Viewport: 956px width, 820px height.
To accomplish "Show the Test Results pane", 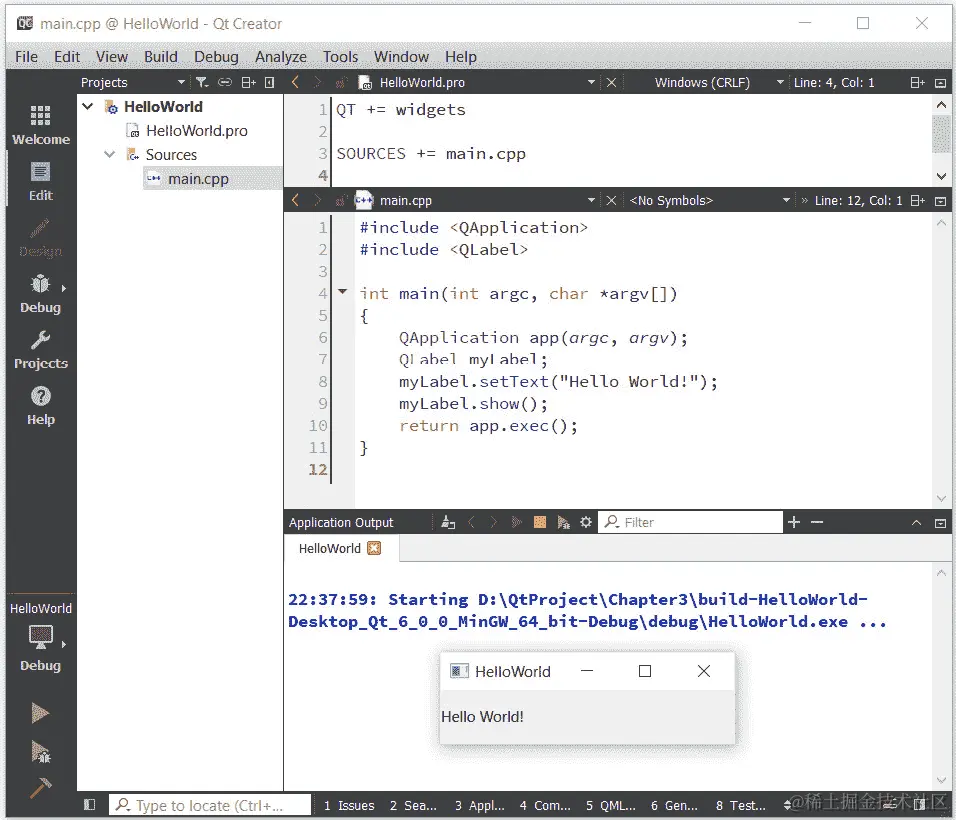I will coord(741,805).
